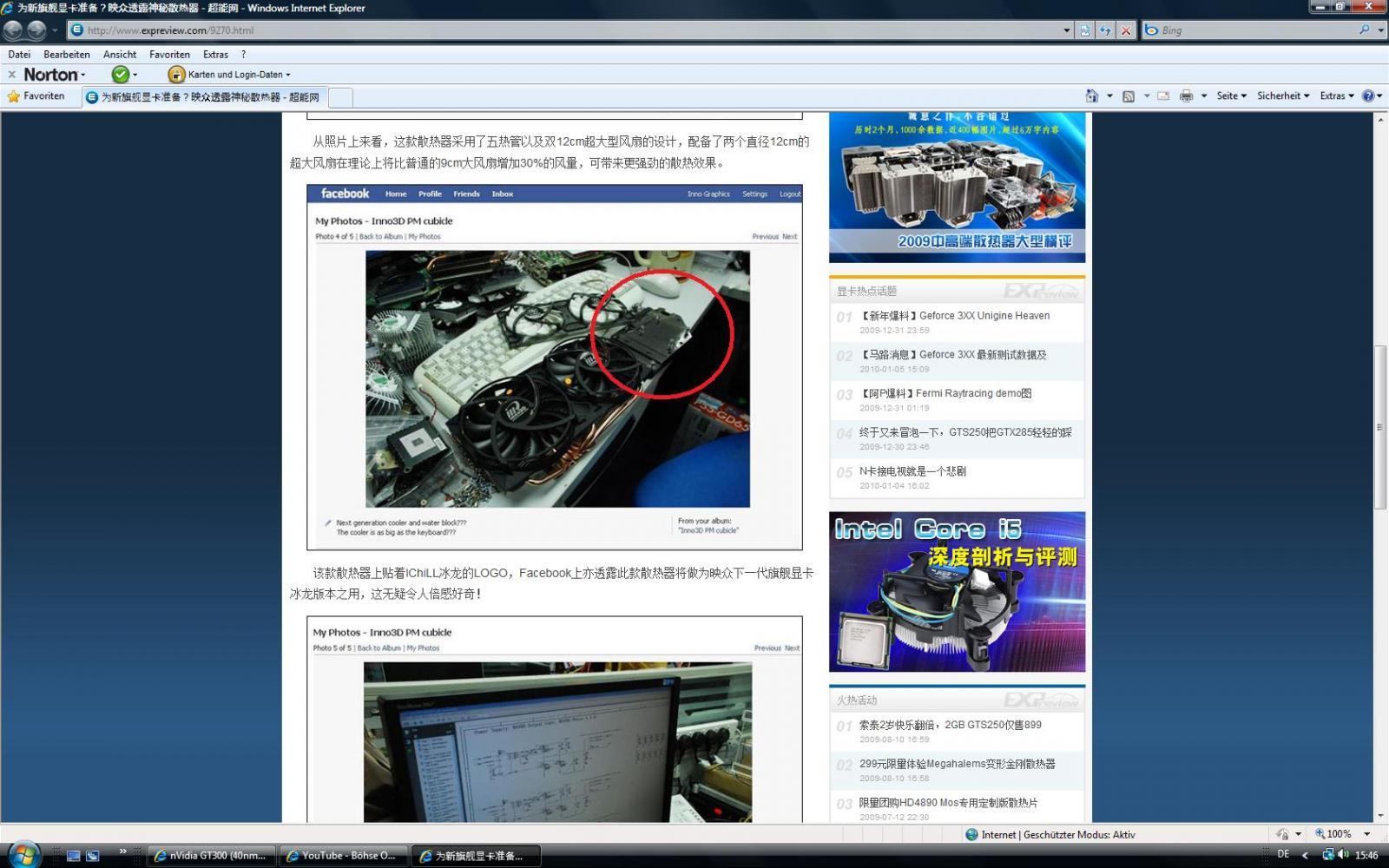
Task: Open the Ansicht menu
Action: point(120,54)
